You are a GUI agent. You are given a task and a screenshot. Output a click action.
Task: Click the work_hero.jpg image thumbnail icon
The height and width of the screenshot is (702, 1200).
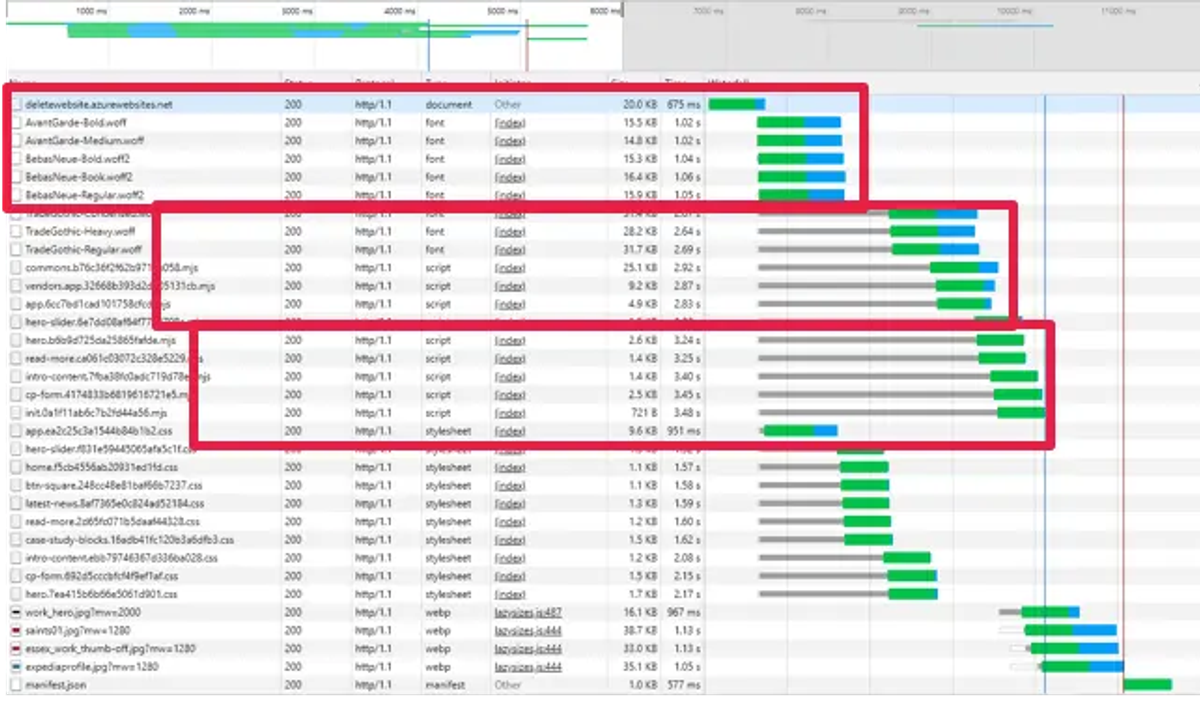coord(15,612)
